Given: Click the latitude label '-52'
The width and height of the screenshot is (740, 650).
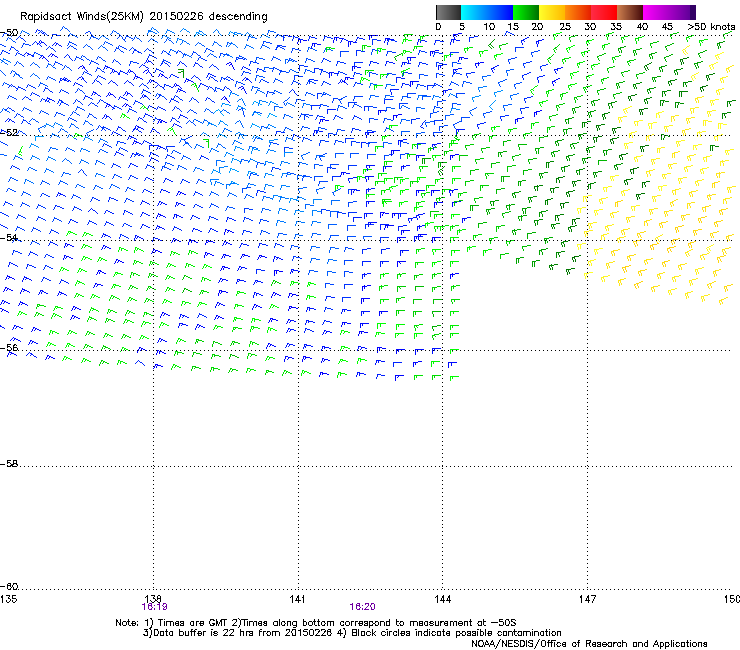Looking at the screenshot, I should (9, 133).
